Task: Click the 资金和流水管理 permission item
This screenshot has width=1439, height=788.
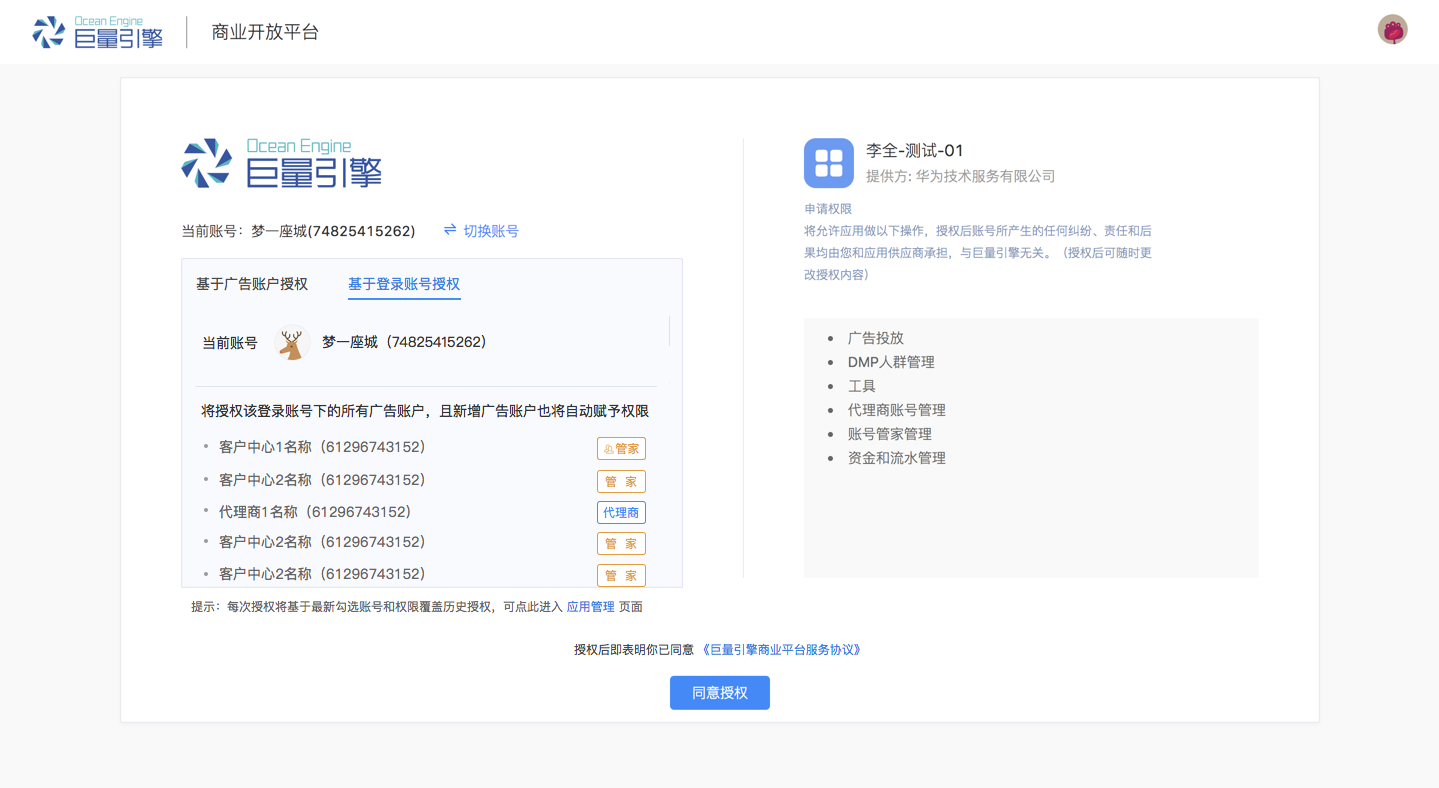Action: pyautogui.click(x=896, y=458)
